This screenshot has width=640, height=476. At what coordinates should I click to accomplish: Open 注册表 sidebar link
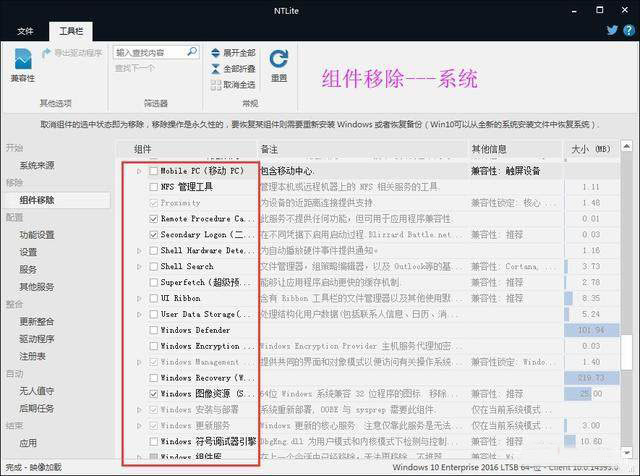[32, 356]
